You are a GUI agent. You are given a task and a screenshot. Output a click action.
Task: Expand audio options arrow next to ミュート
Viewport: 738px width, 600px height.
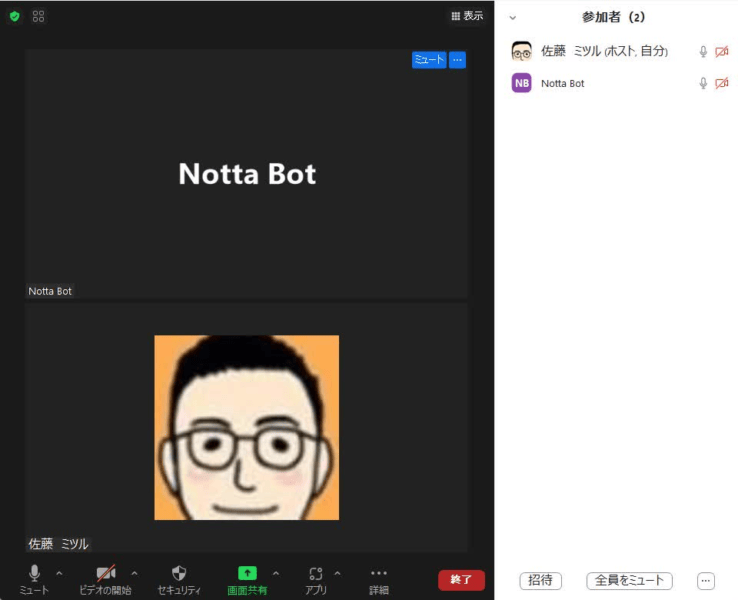tap(59, 574)
